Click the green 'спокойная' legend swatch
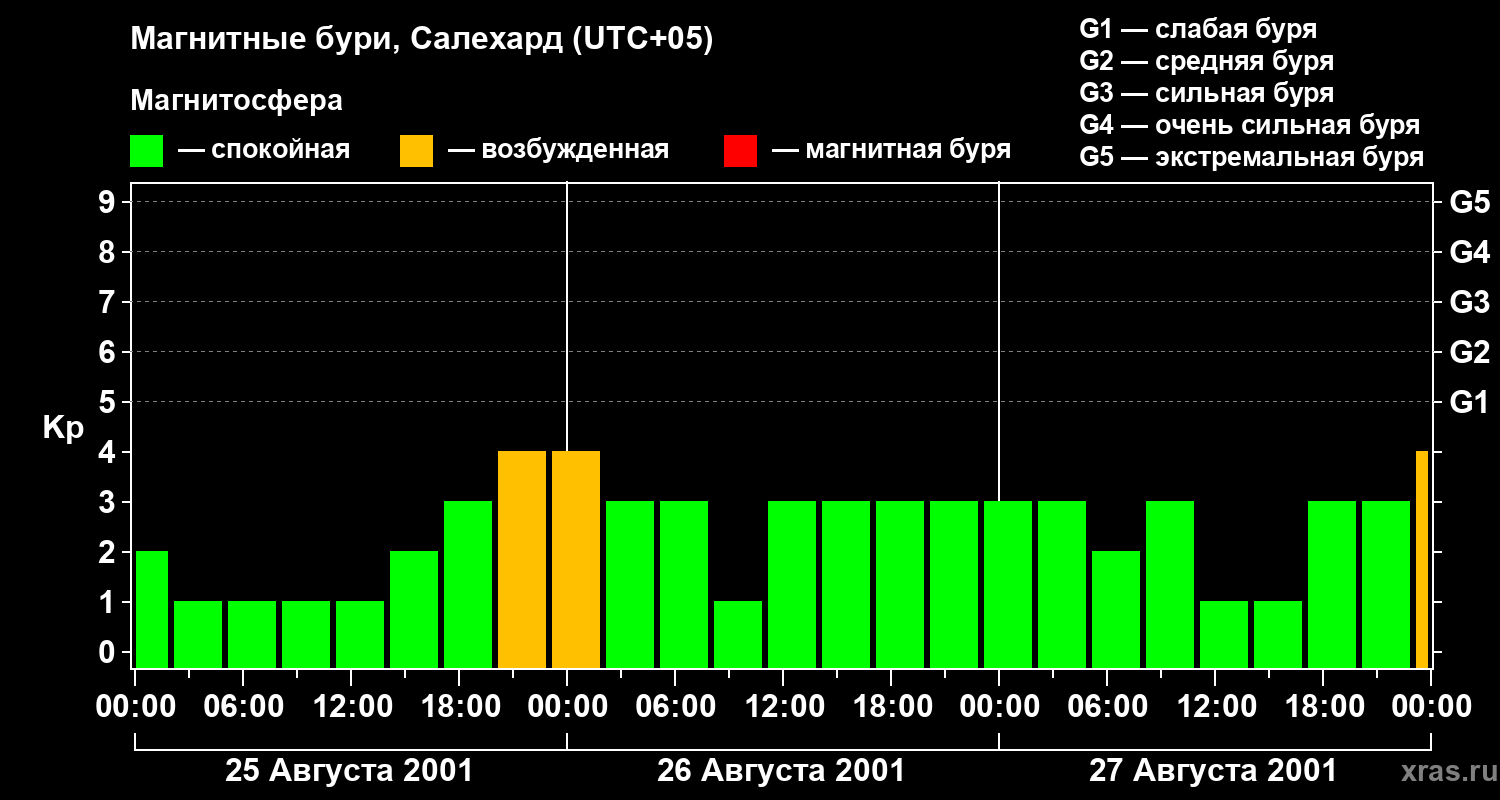Image resolution: width=1500 pixels, height=800 pixels. [x=147, y=151]
